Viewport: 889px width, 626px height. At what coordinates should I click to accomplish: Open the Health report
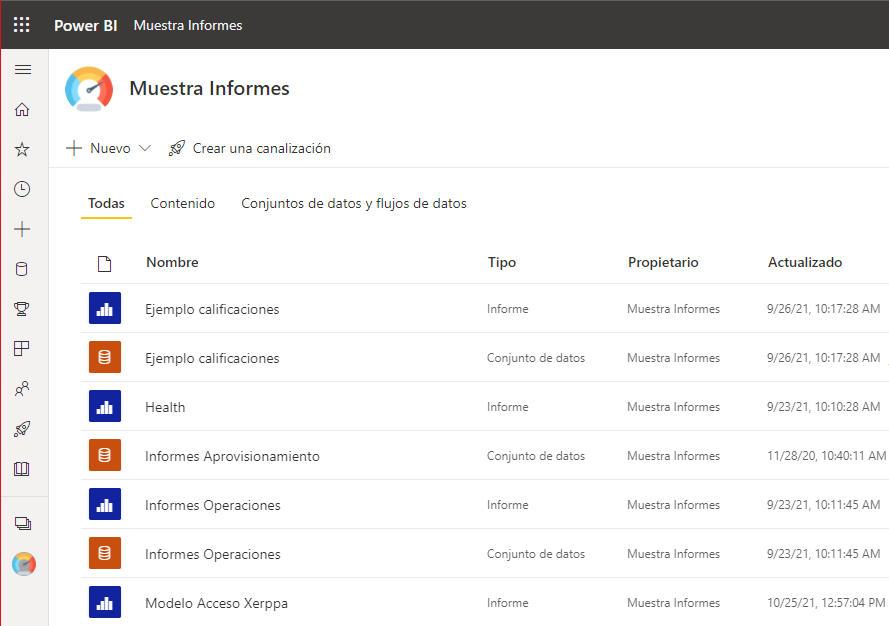click(165, 407)
